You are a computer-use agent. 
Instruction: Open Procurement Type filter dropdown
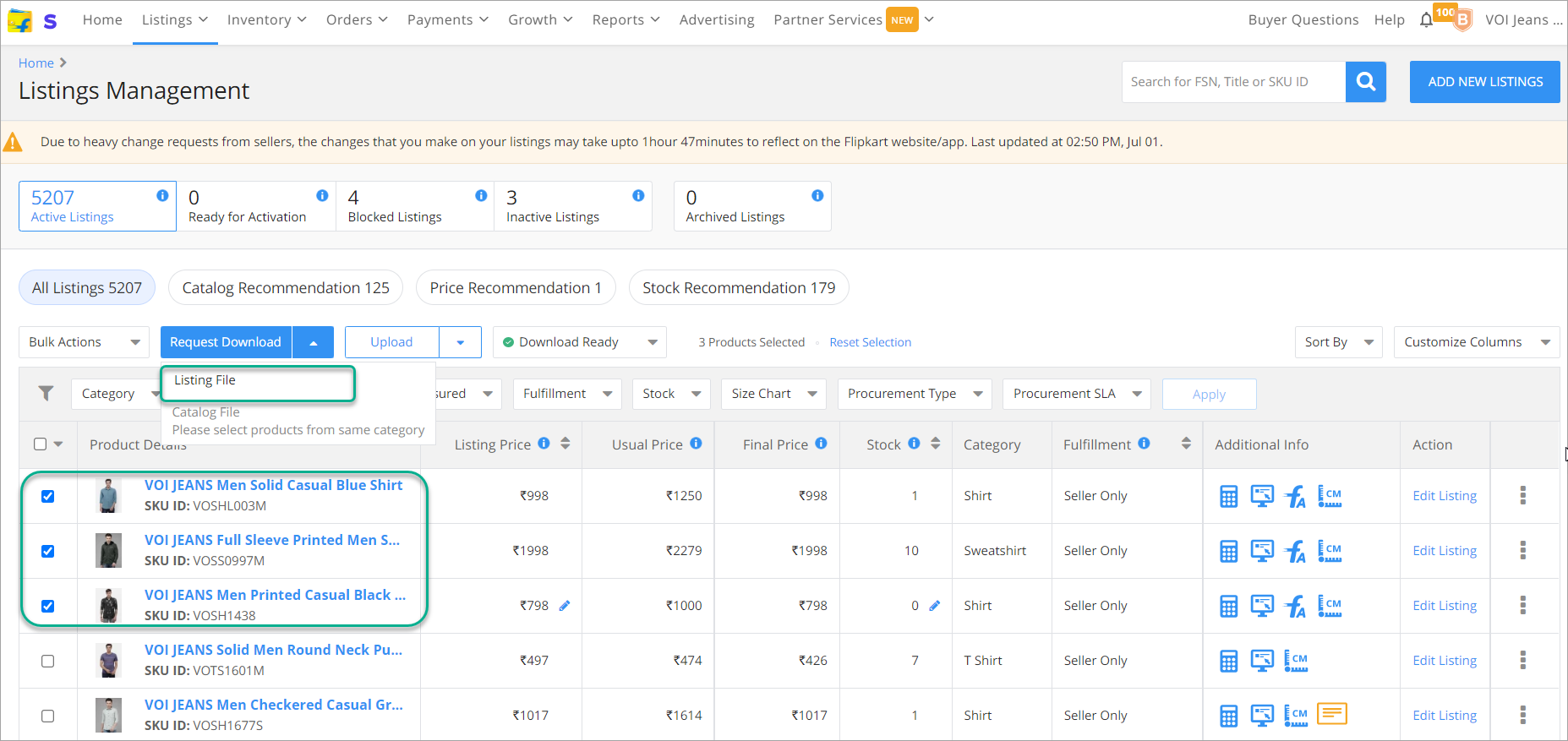tap(915, 394)
